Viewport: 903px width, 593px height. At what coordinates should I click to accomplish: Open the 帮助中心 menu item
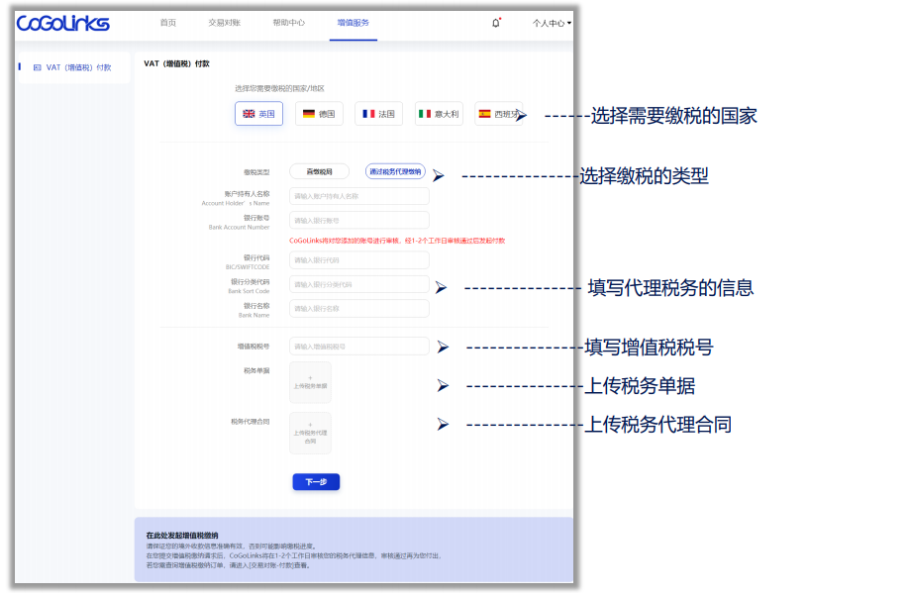click(x=292, y=21)
